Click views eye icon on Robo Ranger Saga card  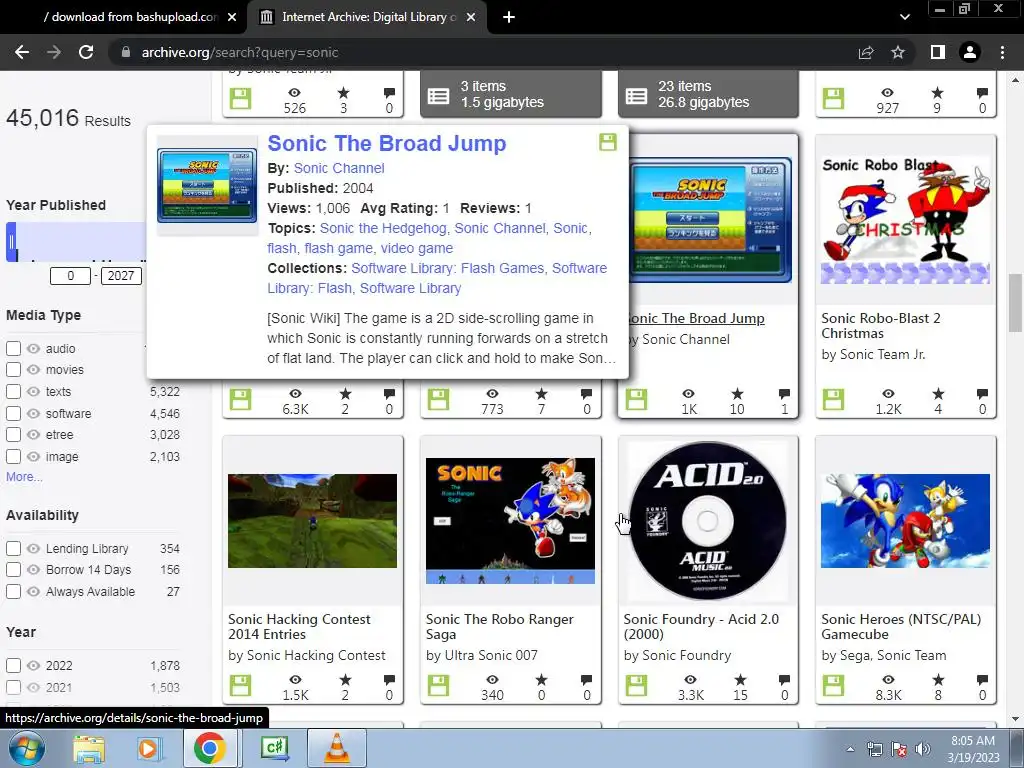tap(492, 680)
